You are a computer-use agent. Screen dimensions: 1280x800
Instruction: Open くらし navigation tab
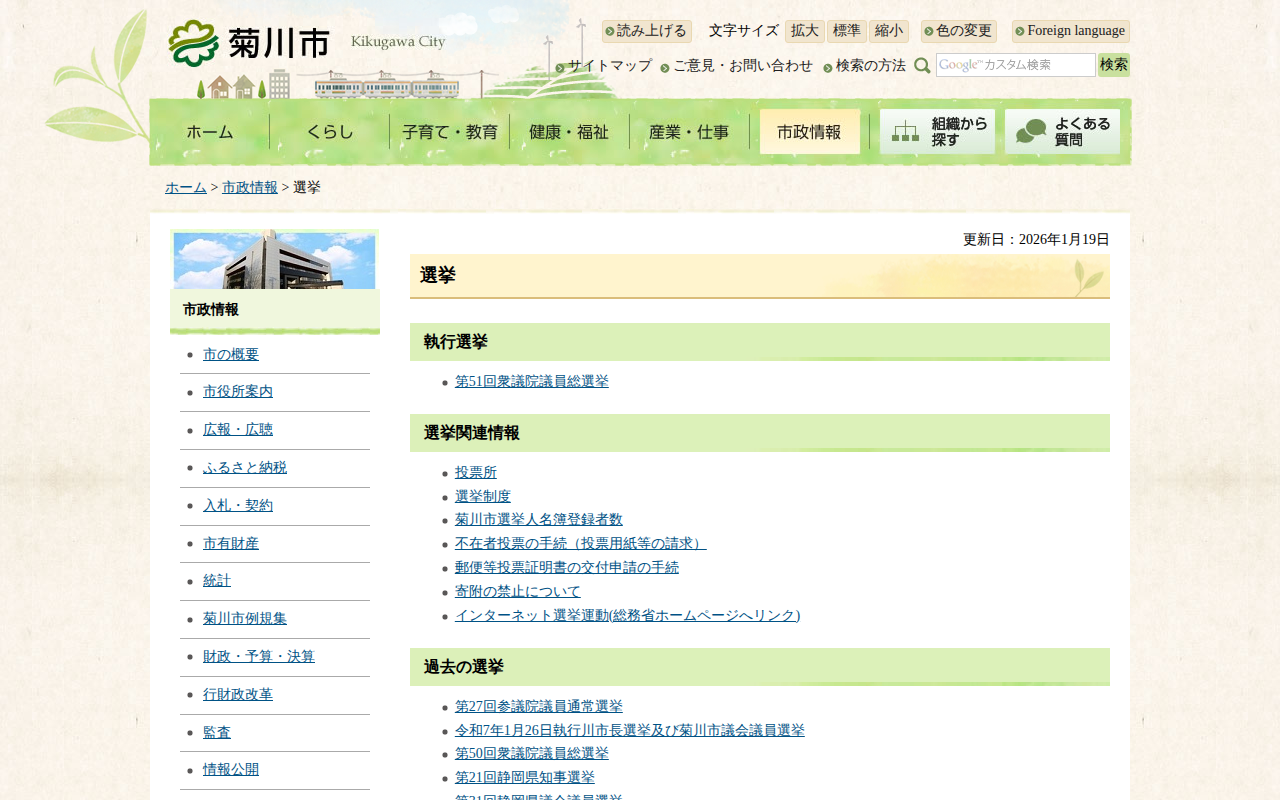click(330, 132)
